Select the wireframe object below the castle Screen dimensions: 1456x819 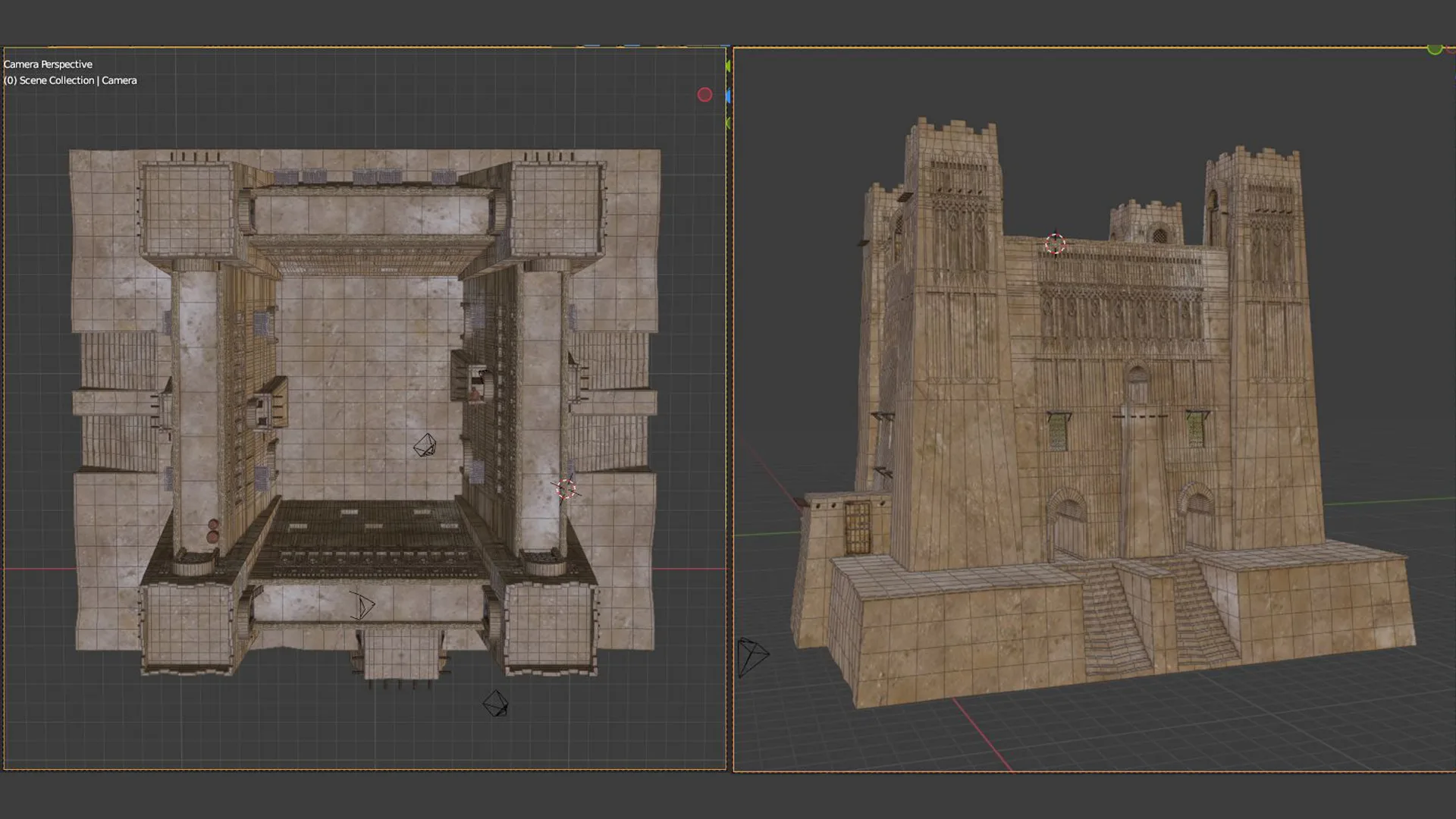pos(495,703)
